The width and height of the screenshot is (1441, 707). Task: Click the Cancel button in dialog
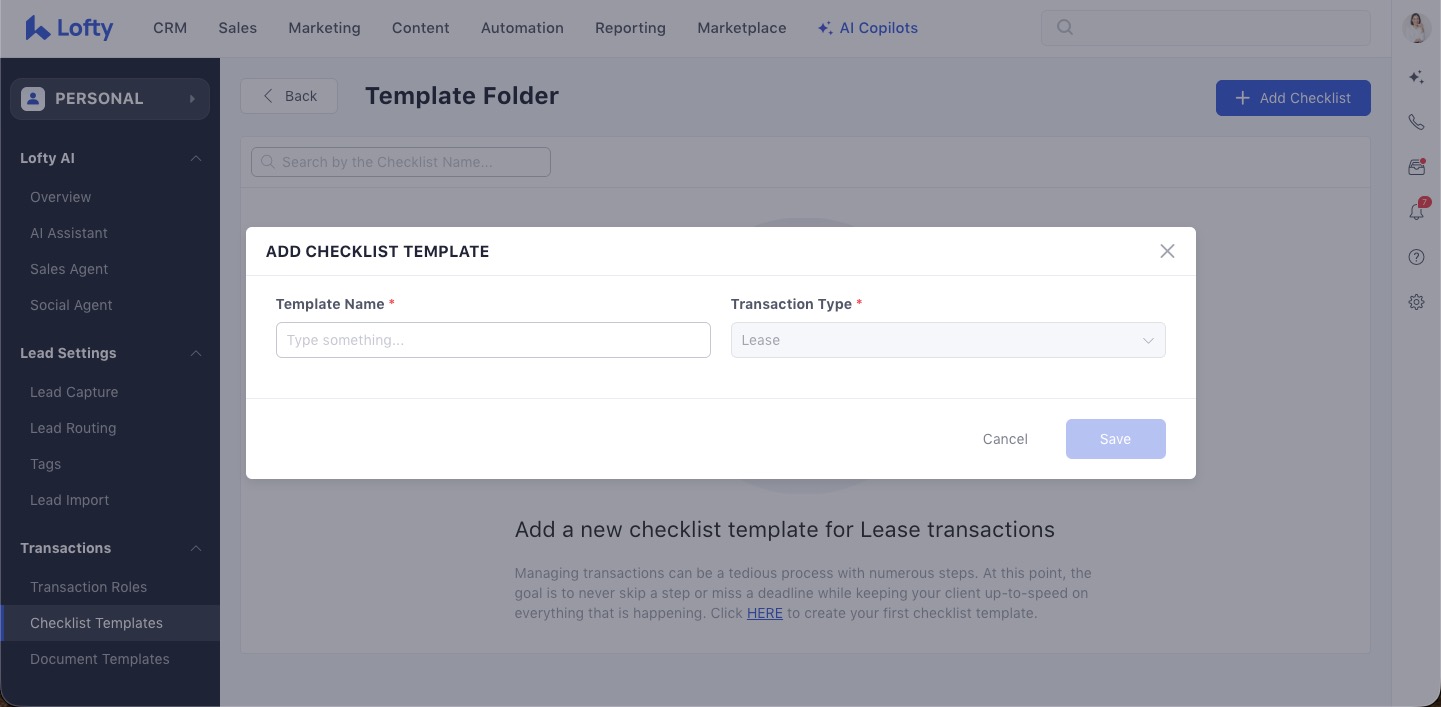[x=1005, y=439]
